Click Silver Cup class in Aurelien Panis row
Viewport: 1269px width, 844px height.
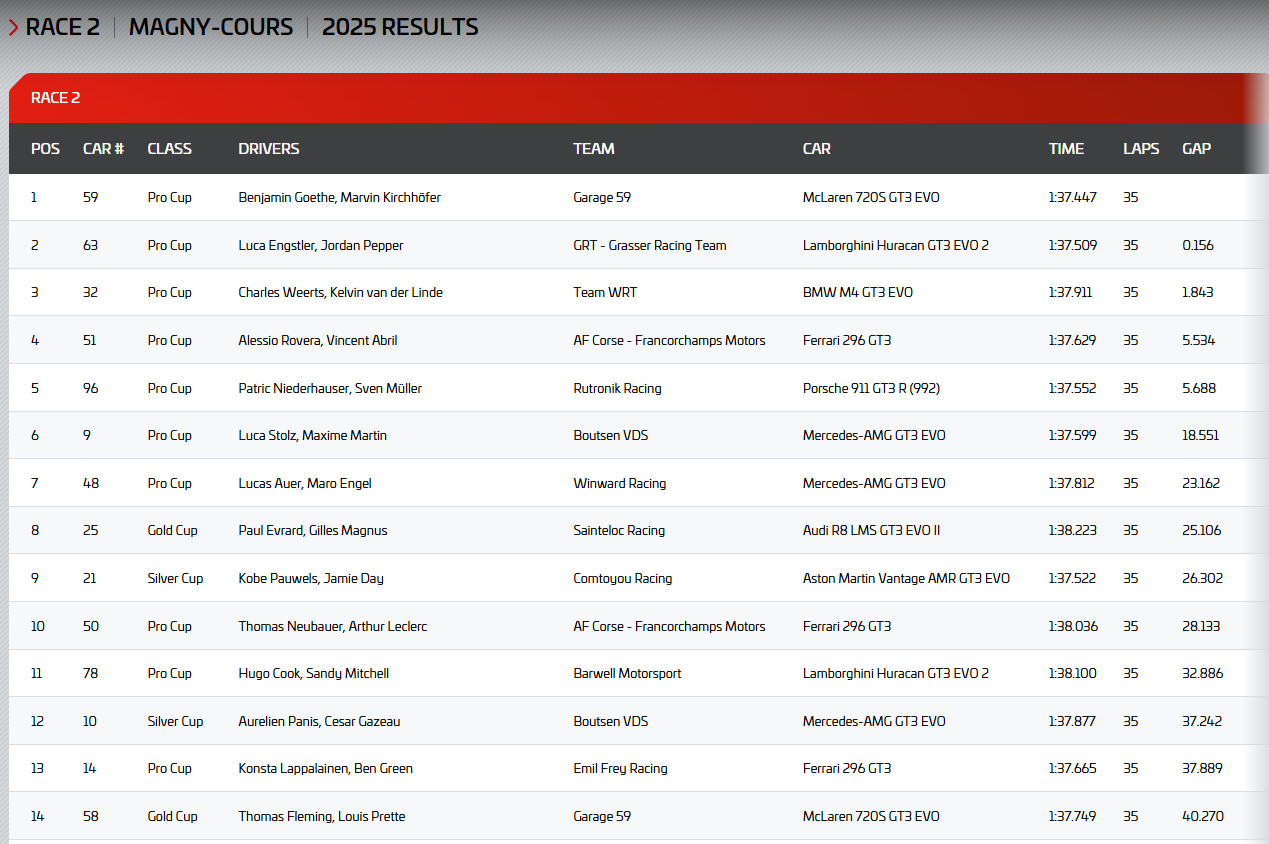175,722
